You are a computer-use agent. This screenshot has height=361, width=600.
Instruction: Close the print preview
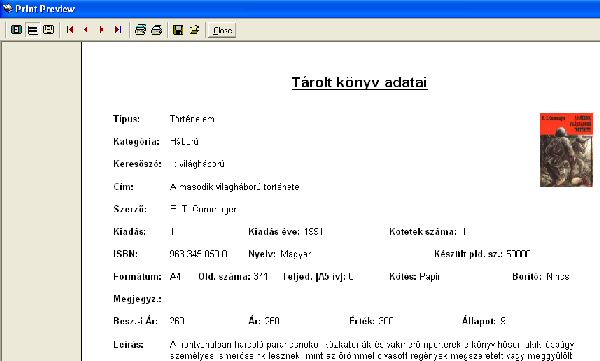coord(222,30)
